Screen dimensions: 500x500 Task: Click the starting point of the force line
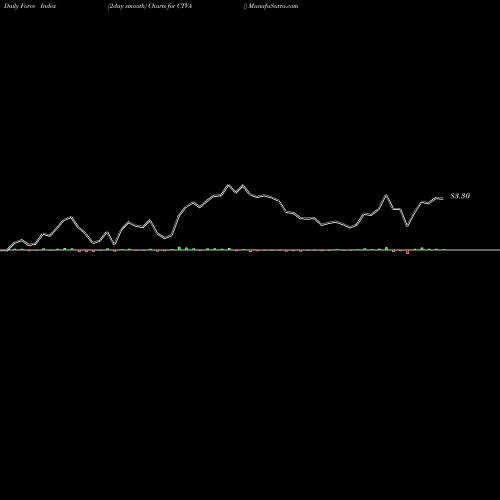click(x=7, y=250)
